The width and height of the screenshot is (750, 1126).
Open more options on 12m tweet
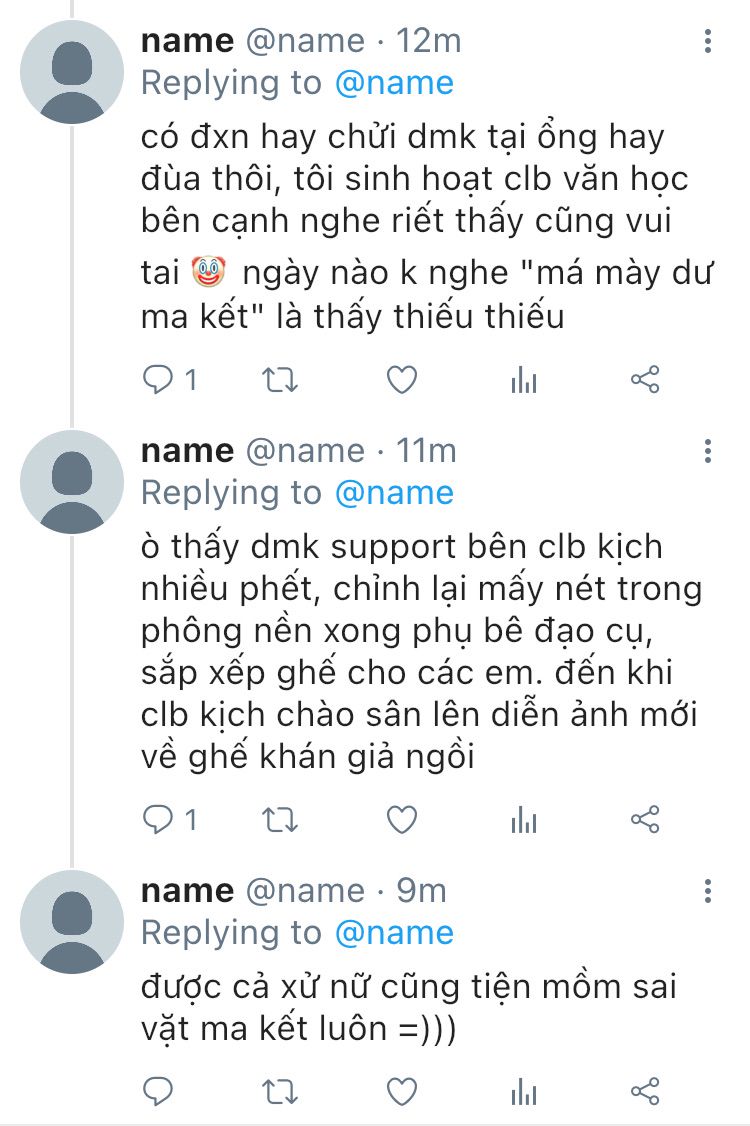(x=708, y=42)
